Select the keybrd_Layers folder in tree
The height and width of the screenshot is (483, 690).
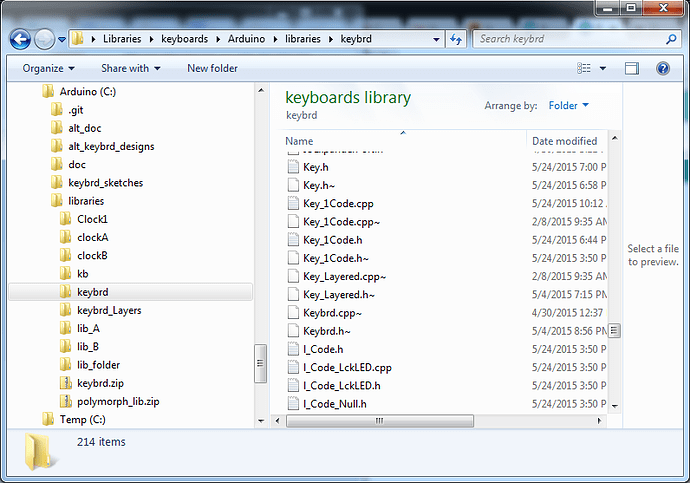point(109,310)
